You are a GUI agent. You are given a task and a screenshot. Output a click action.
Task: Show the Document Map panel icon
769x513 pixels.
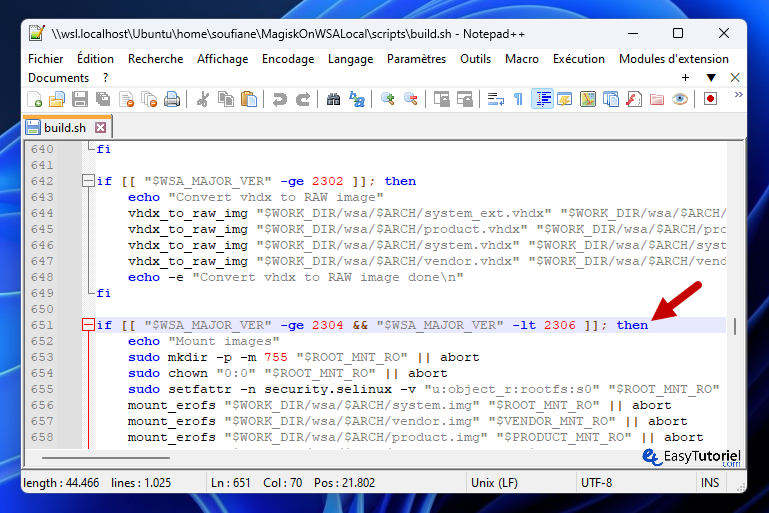tap(588, 100)
